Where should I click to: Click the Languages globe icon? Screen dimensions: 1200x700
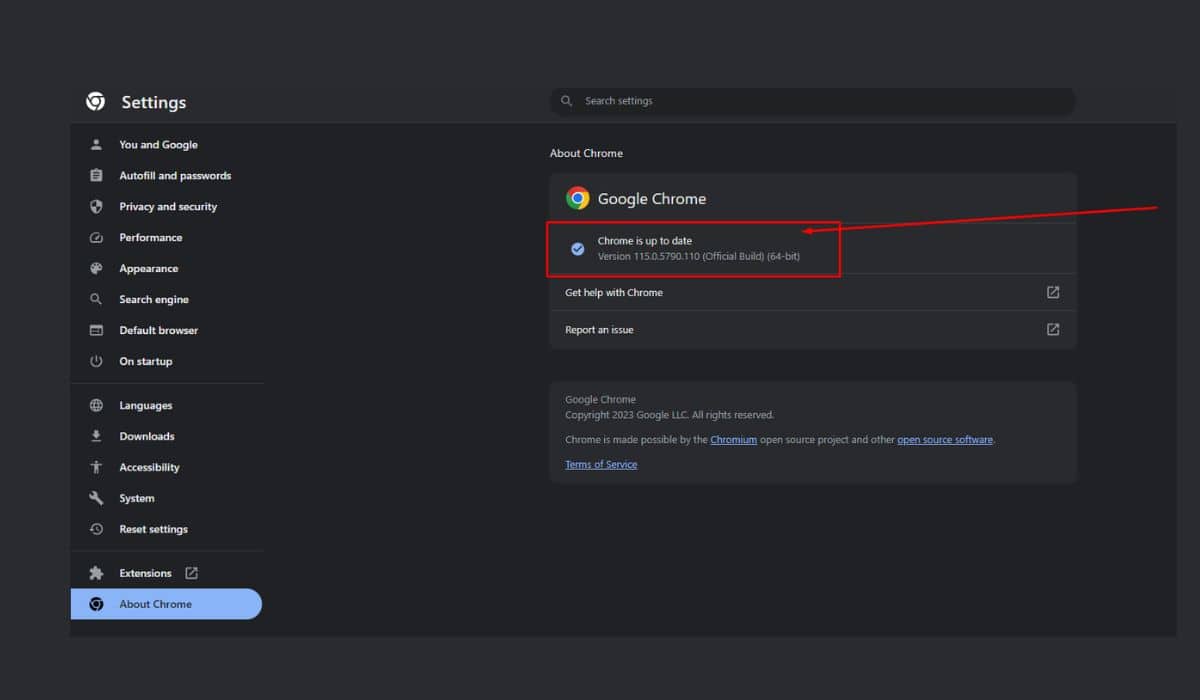click(96, 406)
